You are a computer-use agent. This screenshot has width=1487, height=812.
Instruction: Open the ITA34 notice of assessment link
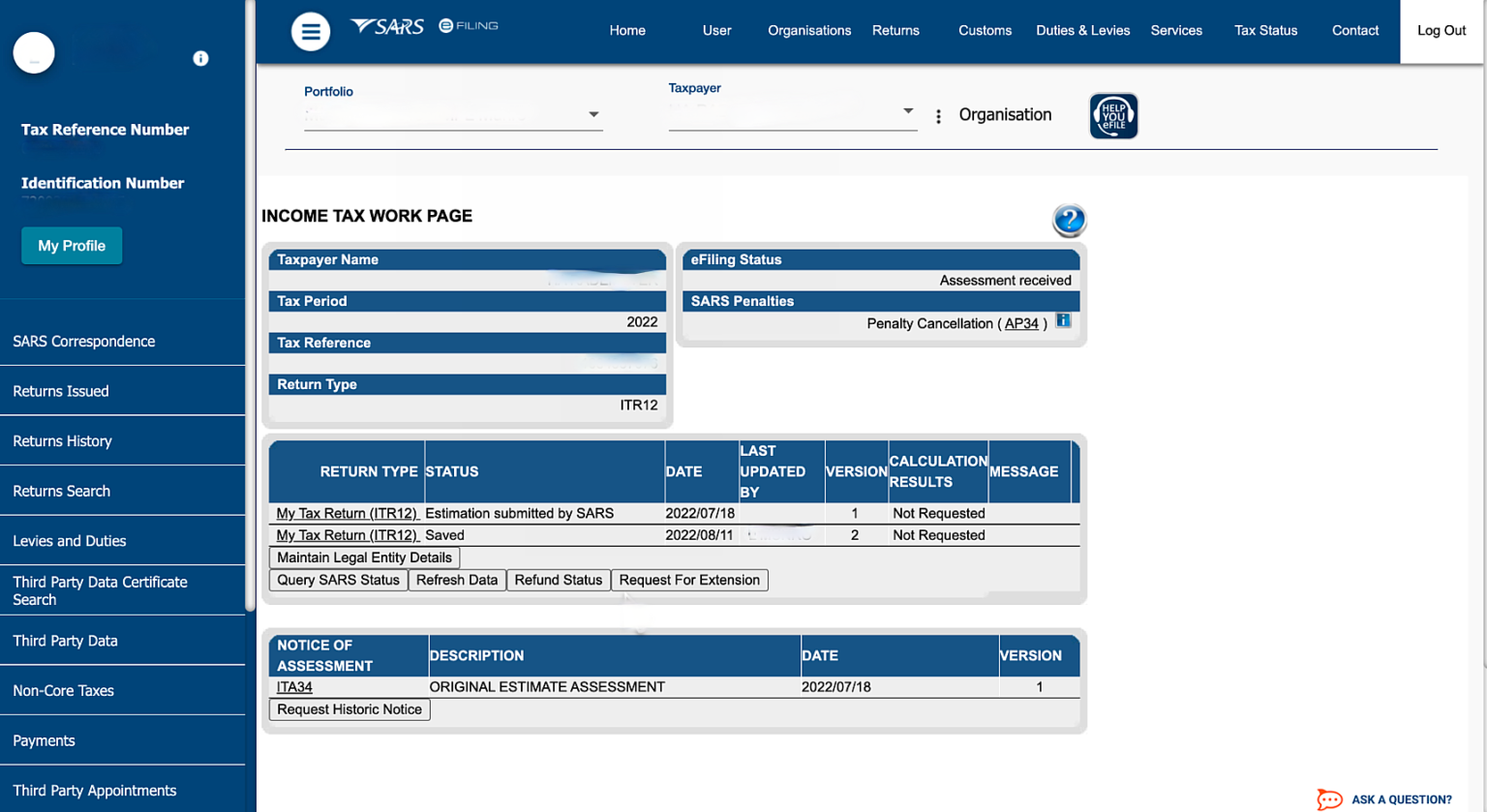294,687
